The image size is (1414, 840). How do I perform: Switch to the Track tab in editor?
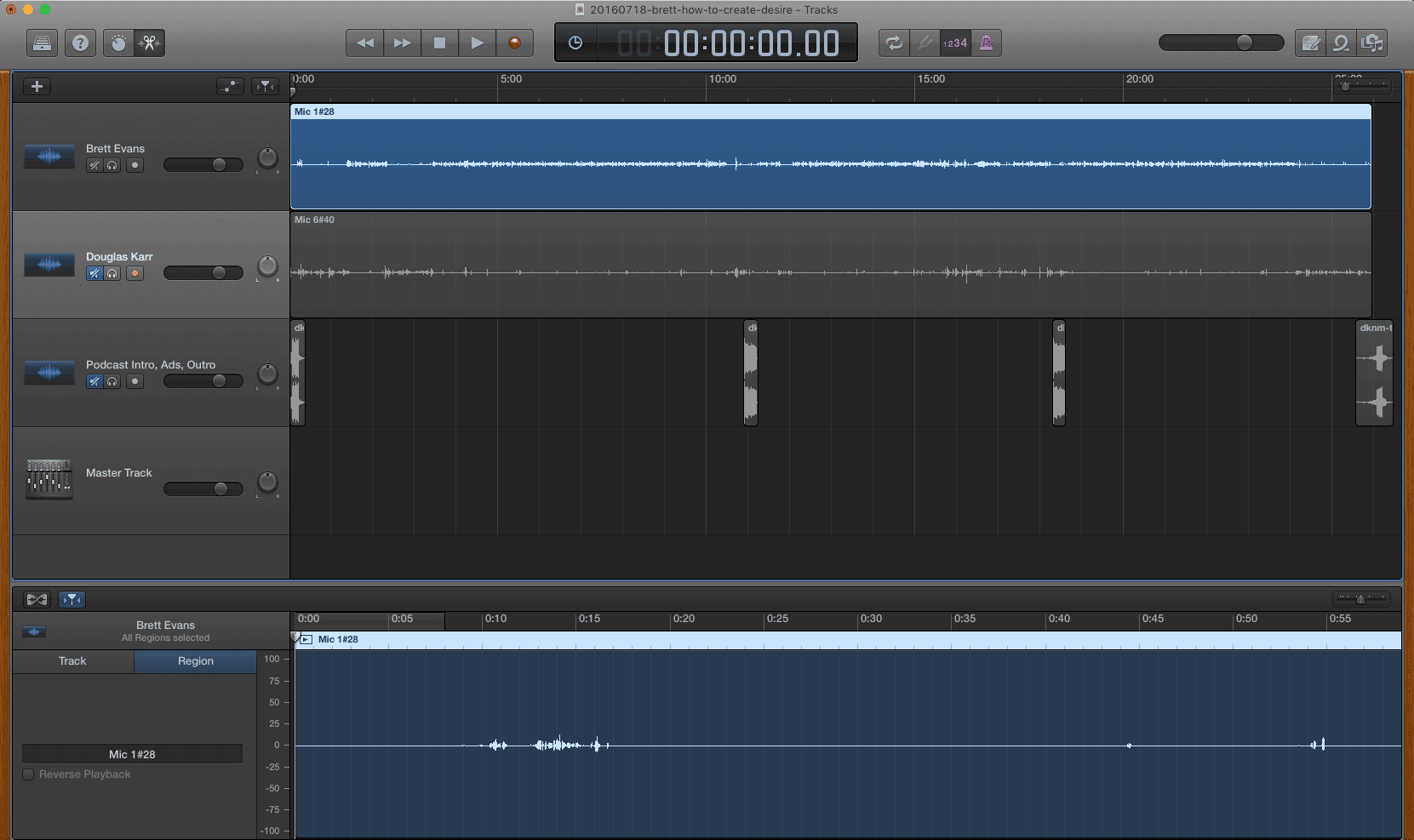click(72, 661)
